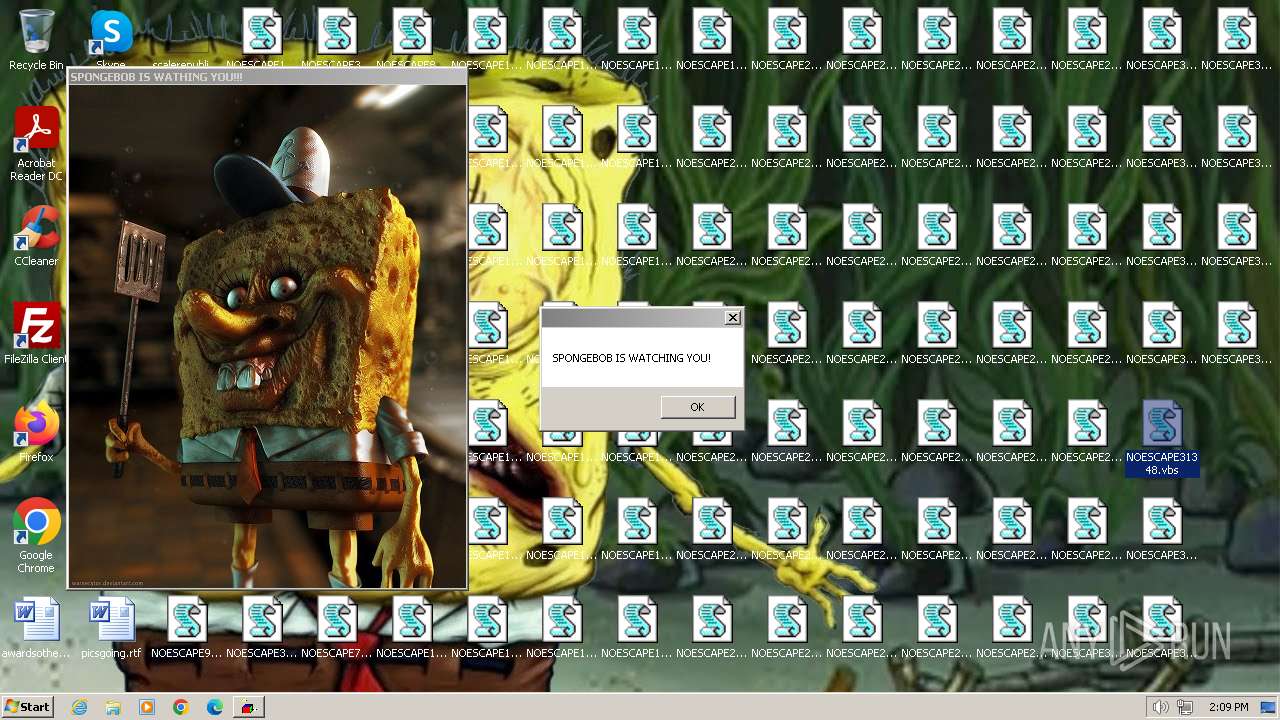Click the scary SpongeBob picture in the window
The height and width of the screenshot is (720, 1280).
pyautogui.click(x=267, y=337)
